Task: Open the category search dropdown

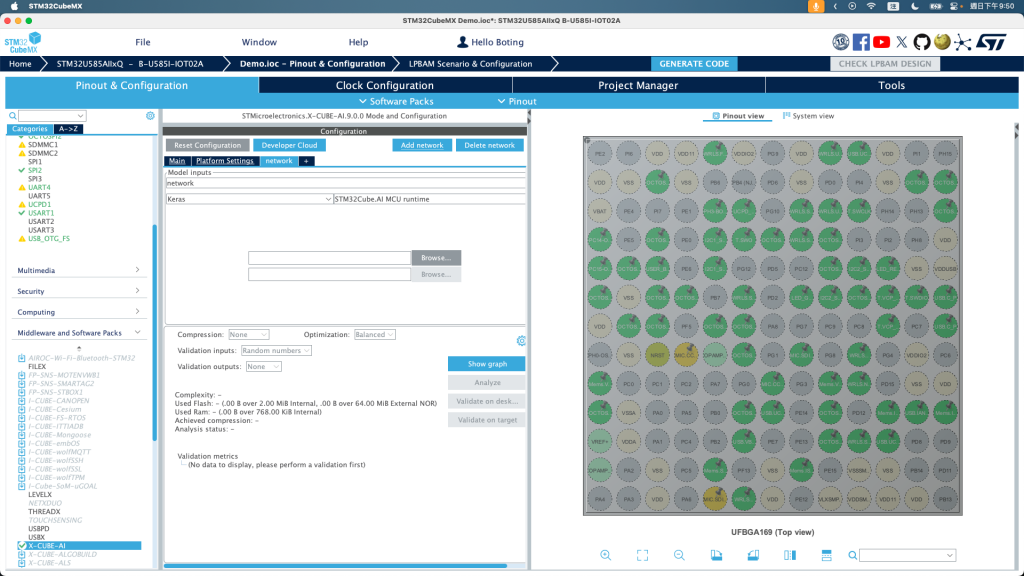Action: coord(52,116)
